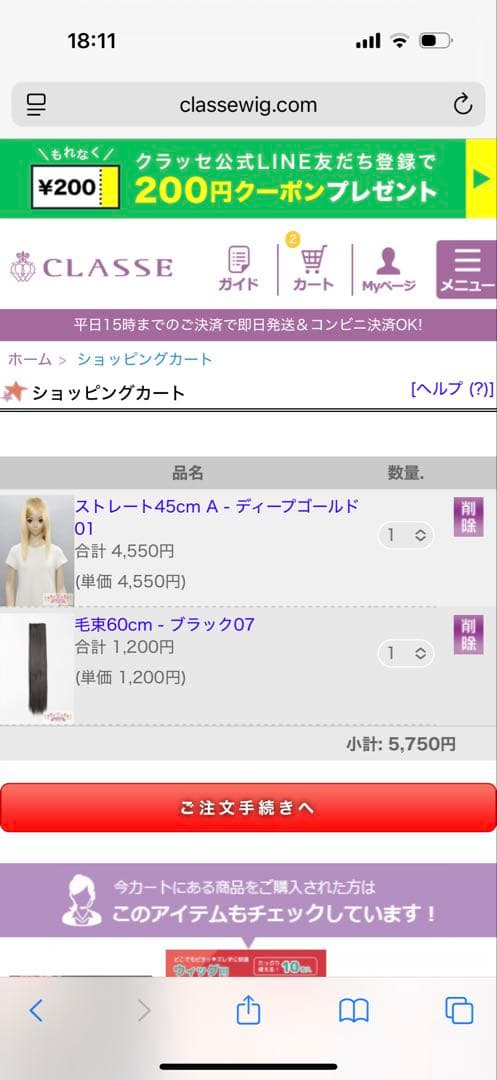Tap the Safari share icon
The image size is (497, 1080).
(248, 1010)
